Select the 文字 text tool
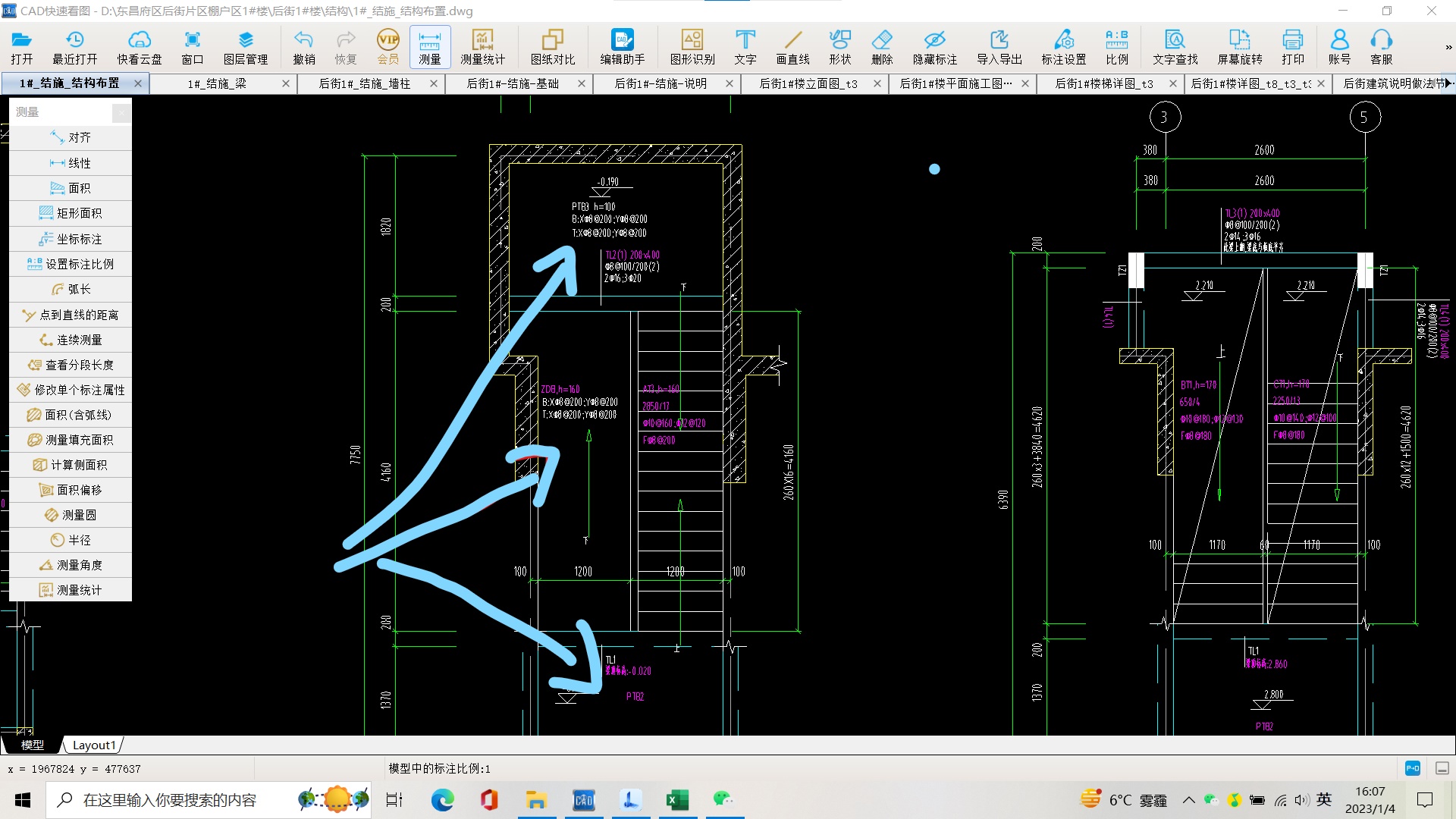The width and height of the screenshot is (1456, 819). point(745,47)
